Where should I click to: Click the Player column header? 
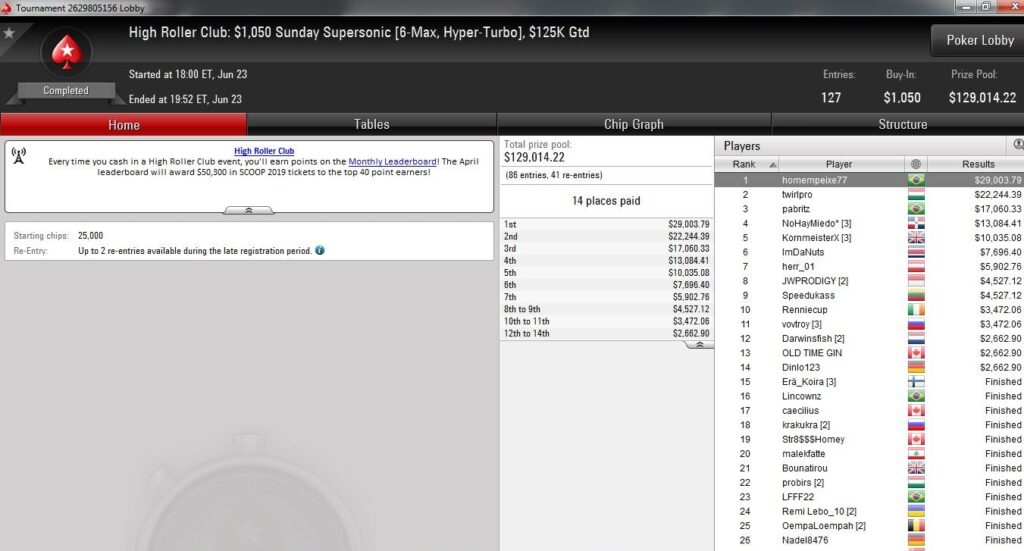(x=839, y=165)
